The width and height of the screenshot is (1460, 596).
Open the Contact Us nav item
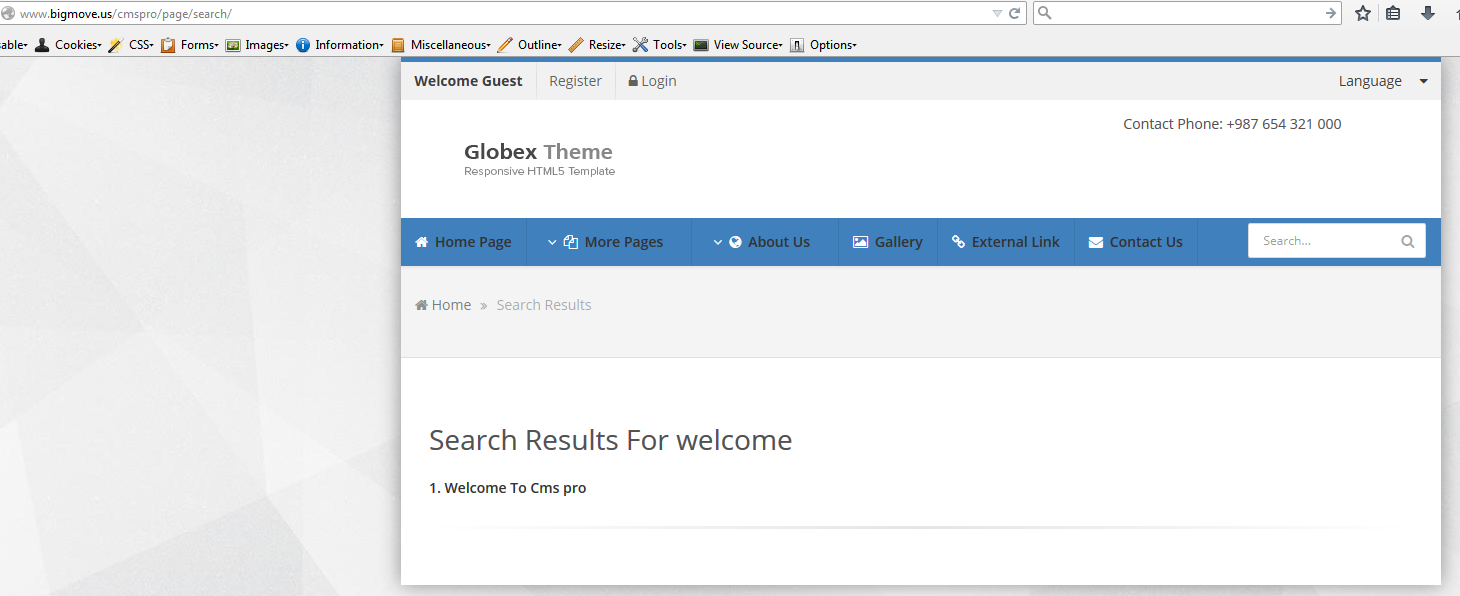(1136, 242)
